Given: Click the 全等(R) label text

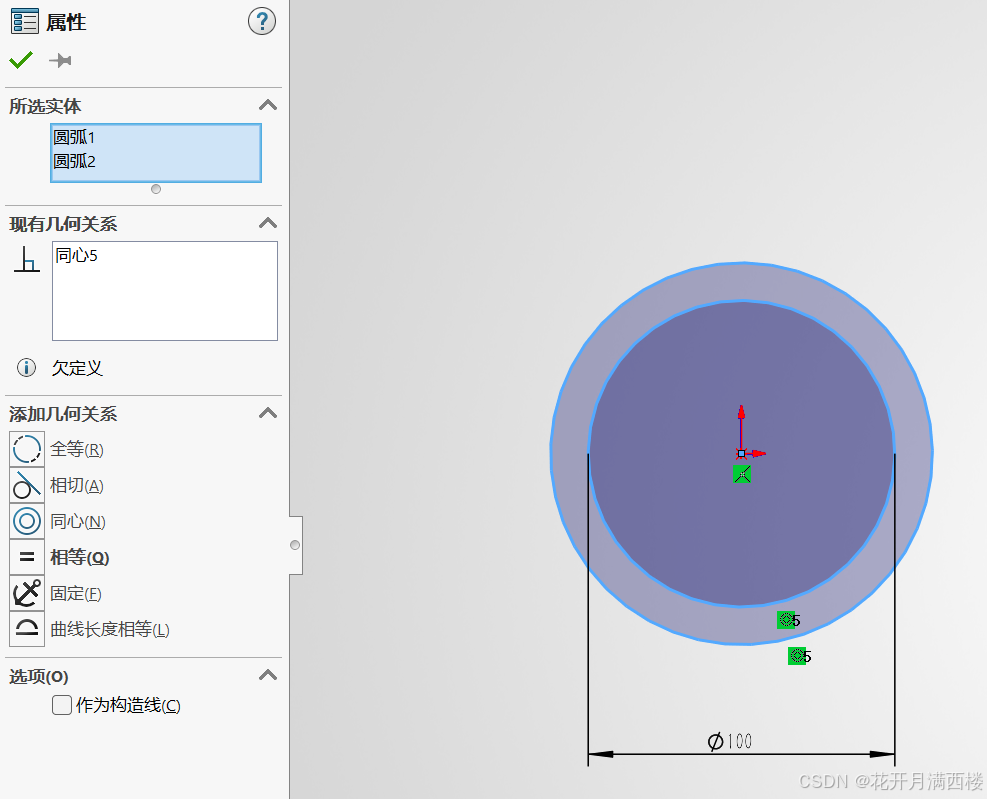Looking at the screenshot, I should 77,450.
